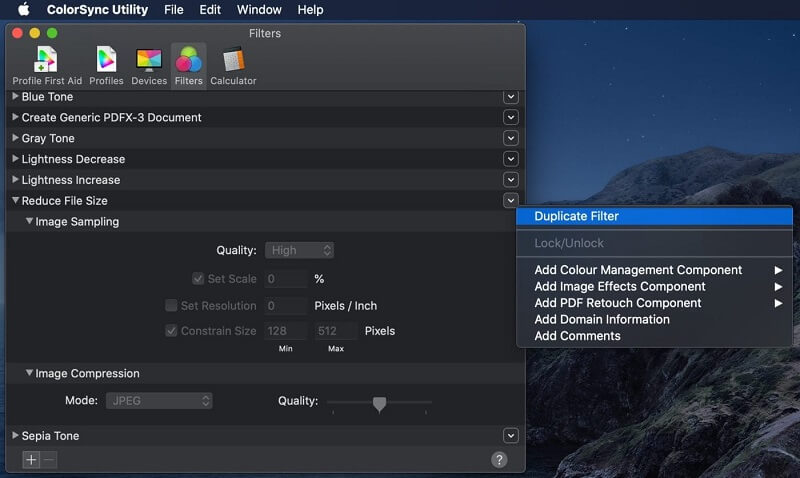Choose Duplicate Filter from the menu

click(576, 216)
